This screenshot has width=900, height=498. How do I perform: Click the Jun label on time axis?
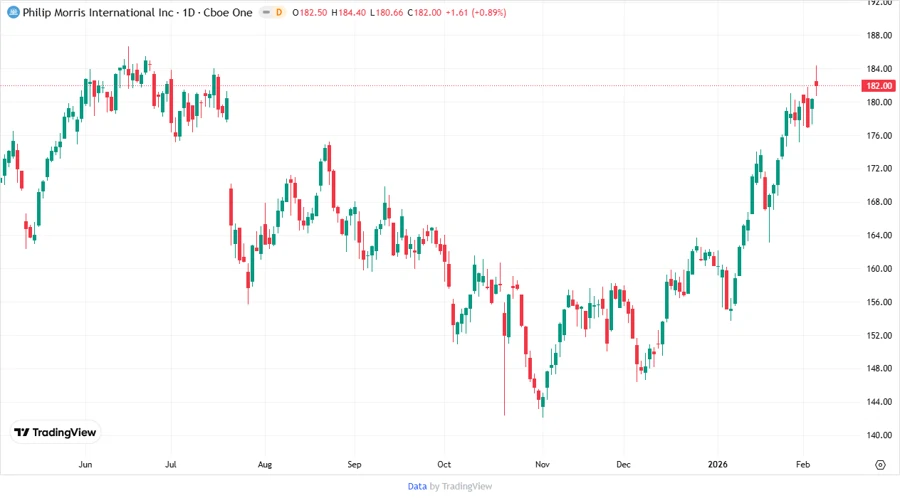point(85,464)
